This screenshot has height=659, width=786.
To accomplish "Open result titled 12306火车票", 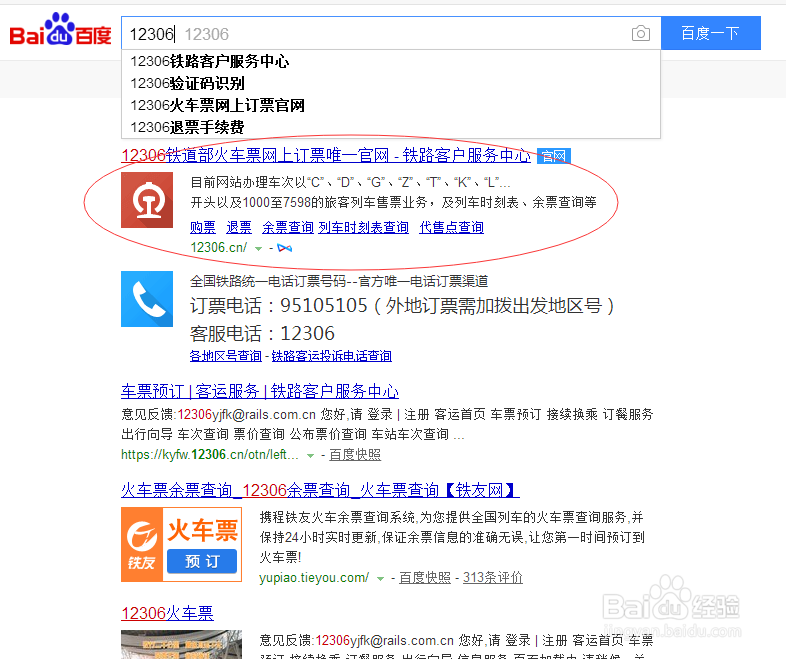I will click(x=167, y=613).
